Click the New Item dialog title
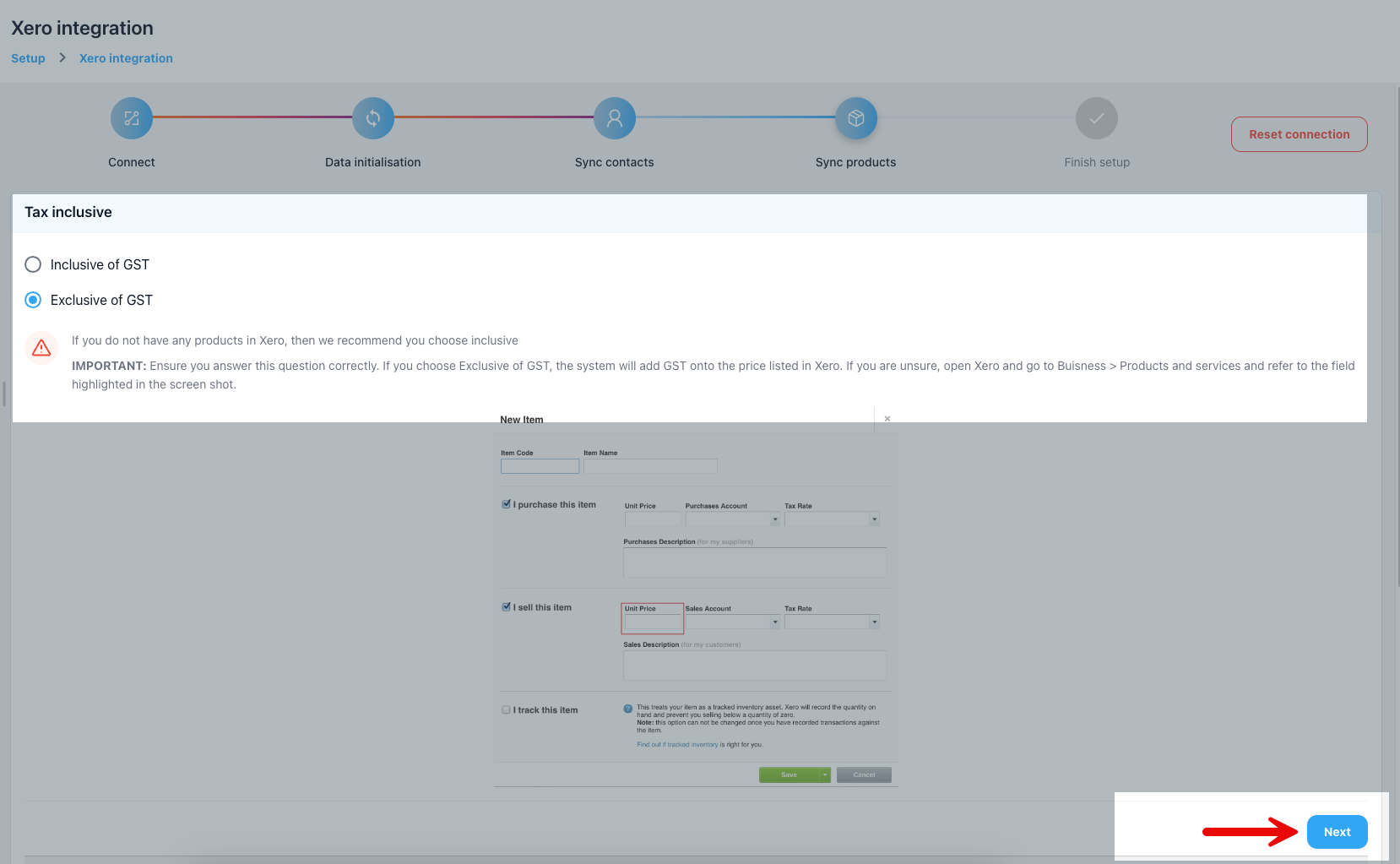The image size is (1400, 864). [522, 420]
